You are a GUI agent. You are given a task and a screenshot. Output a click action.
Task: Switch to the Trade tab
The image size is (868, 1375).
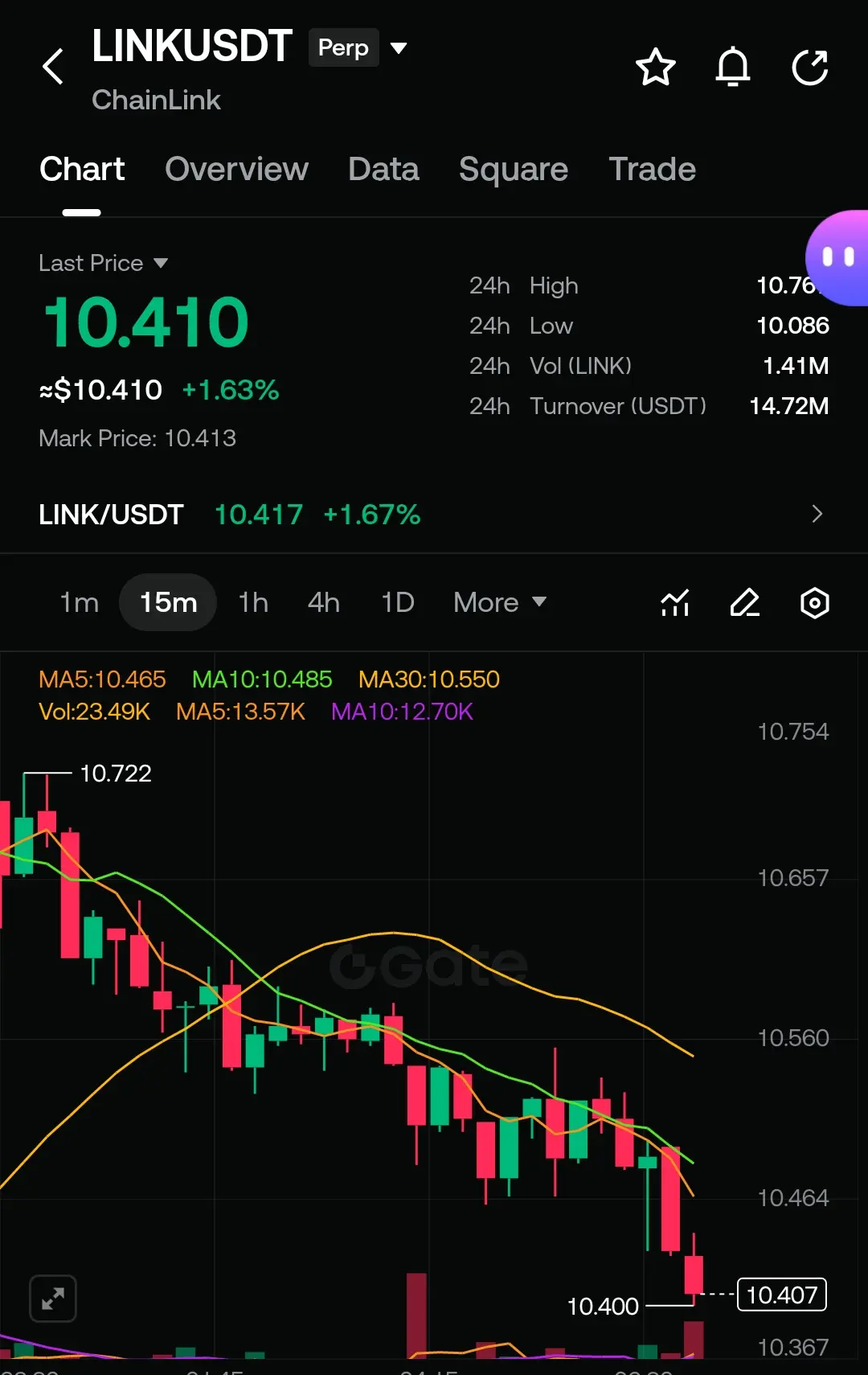click(652, 170)
